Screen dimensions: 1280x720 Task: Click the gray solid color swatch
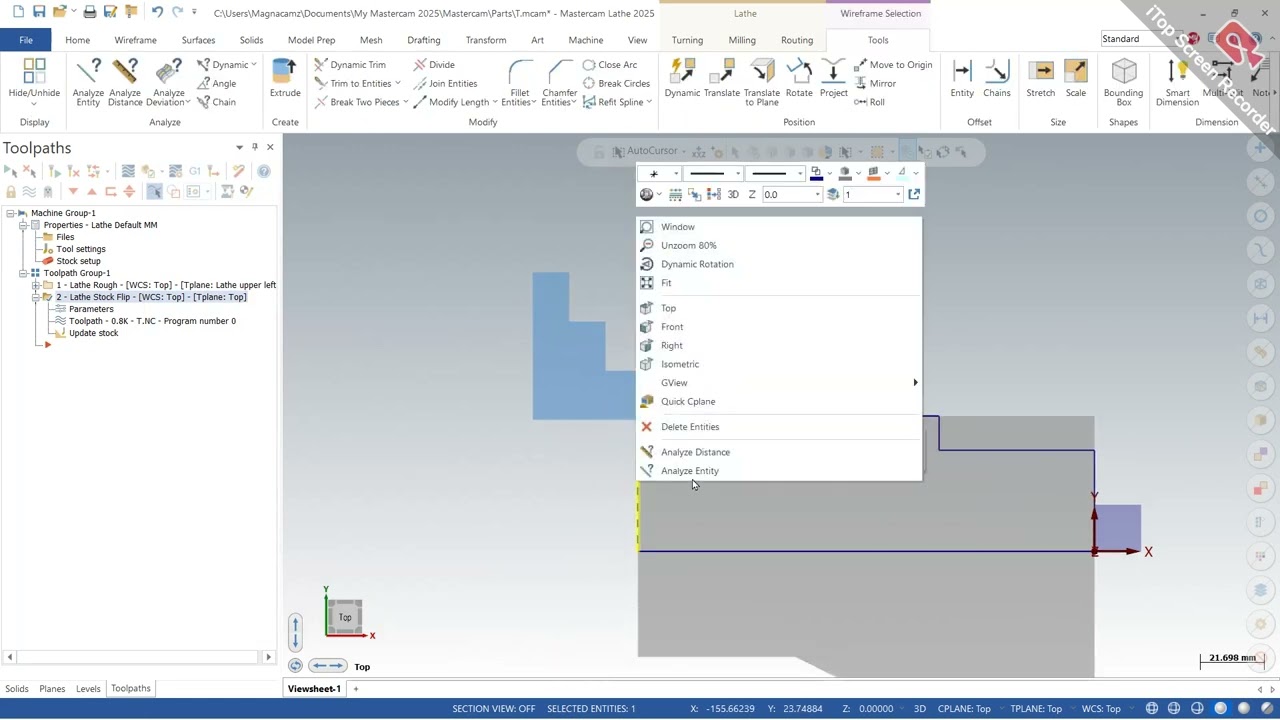(x=845, y=174)
